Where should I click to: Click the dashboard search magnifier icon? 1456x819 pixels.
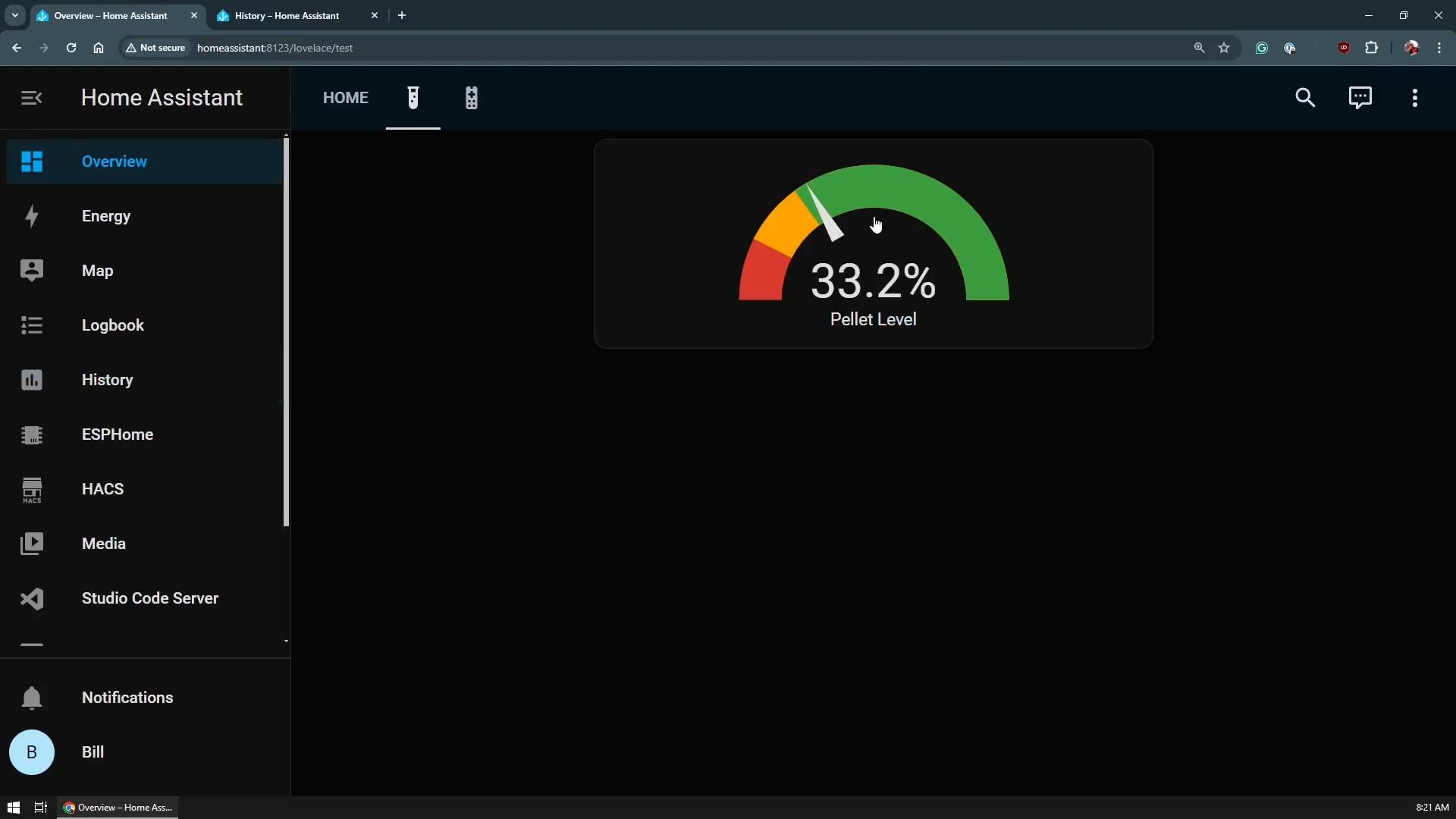coord(1304,98)
